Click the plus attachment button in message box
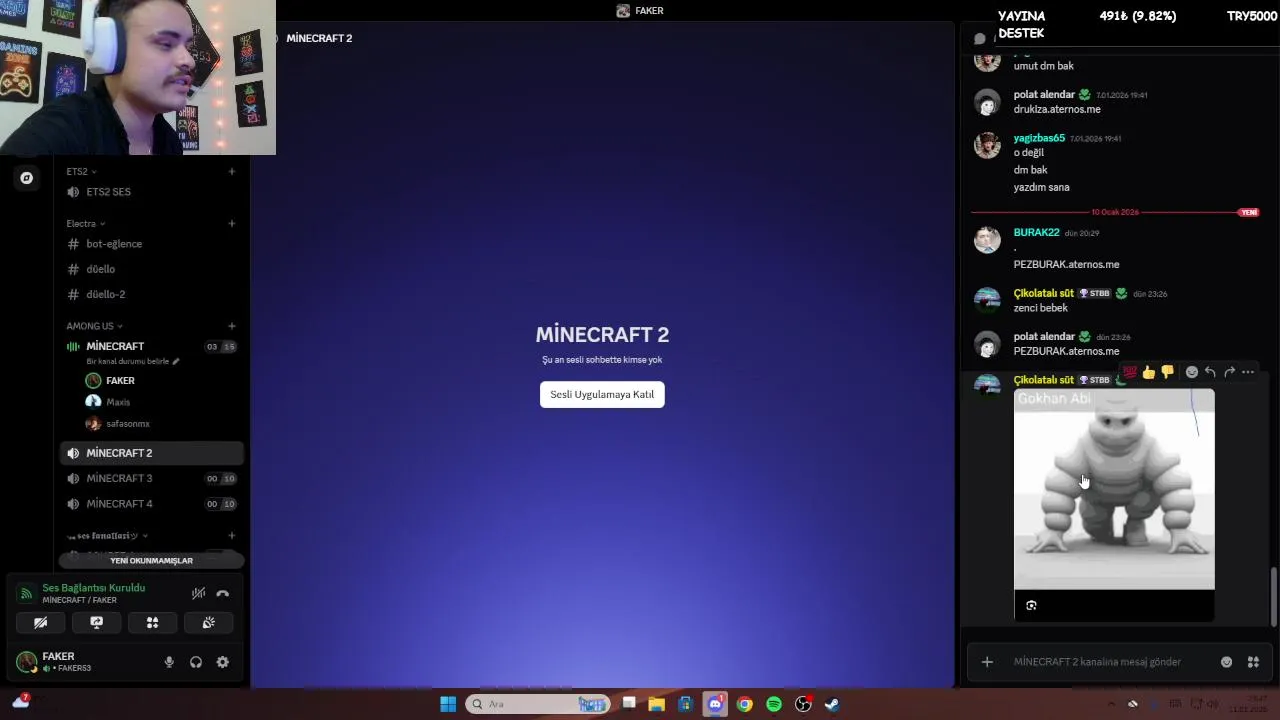1280x720 pixels. (987, 662)
